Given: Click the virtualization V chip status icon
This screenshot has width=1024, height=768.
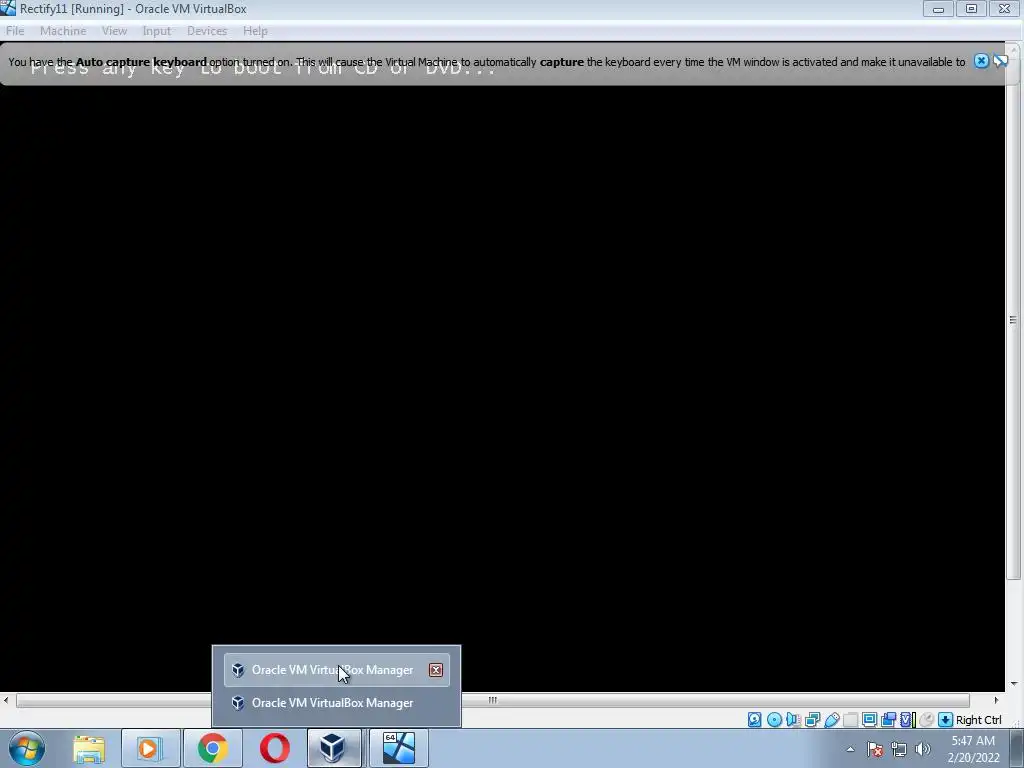Looking at the screenshot, I should tap(907, 720).
